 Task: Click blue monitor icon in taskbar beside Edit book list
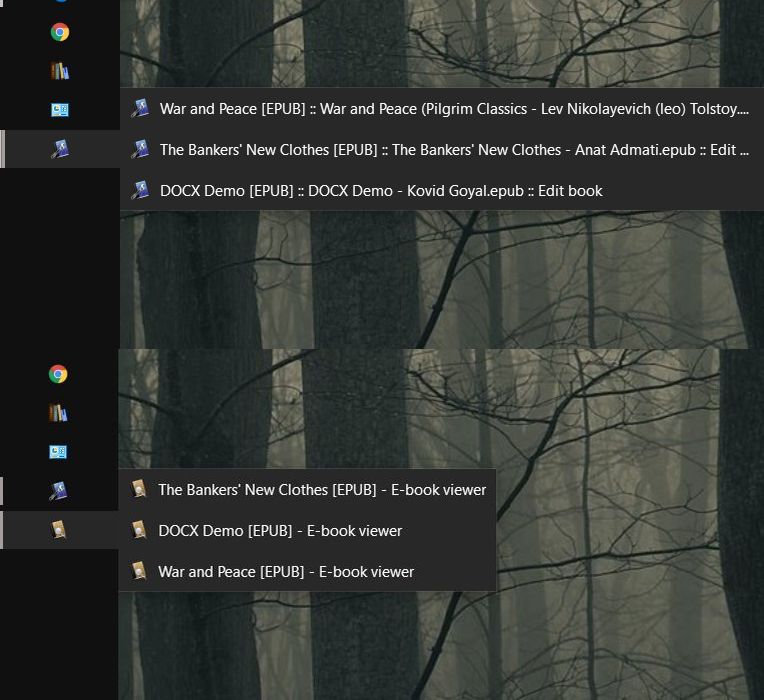59,110
